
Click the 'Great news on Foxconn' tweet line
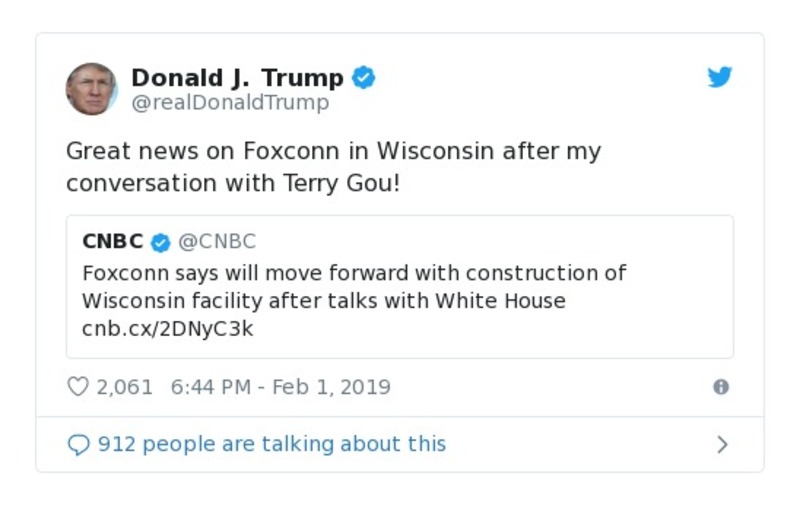(333, 152)
